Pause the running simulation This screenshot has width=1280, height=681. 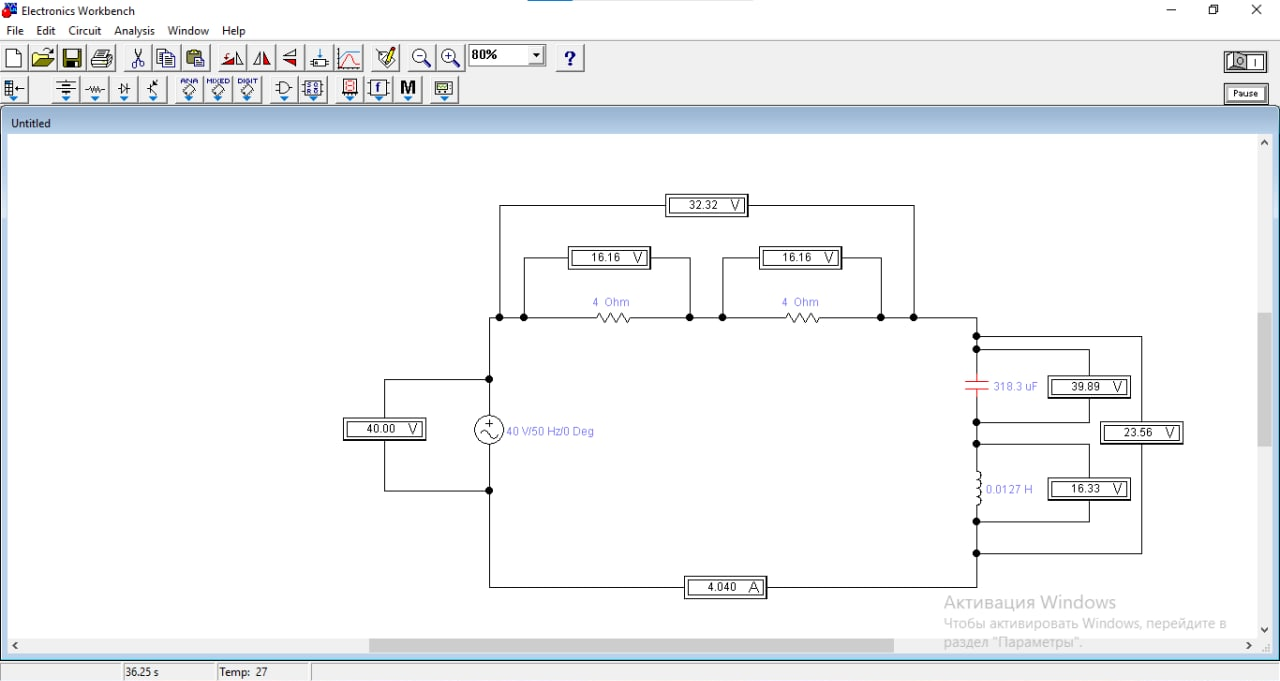(1246, 94)
